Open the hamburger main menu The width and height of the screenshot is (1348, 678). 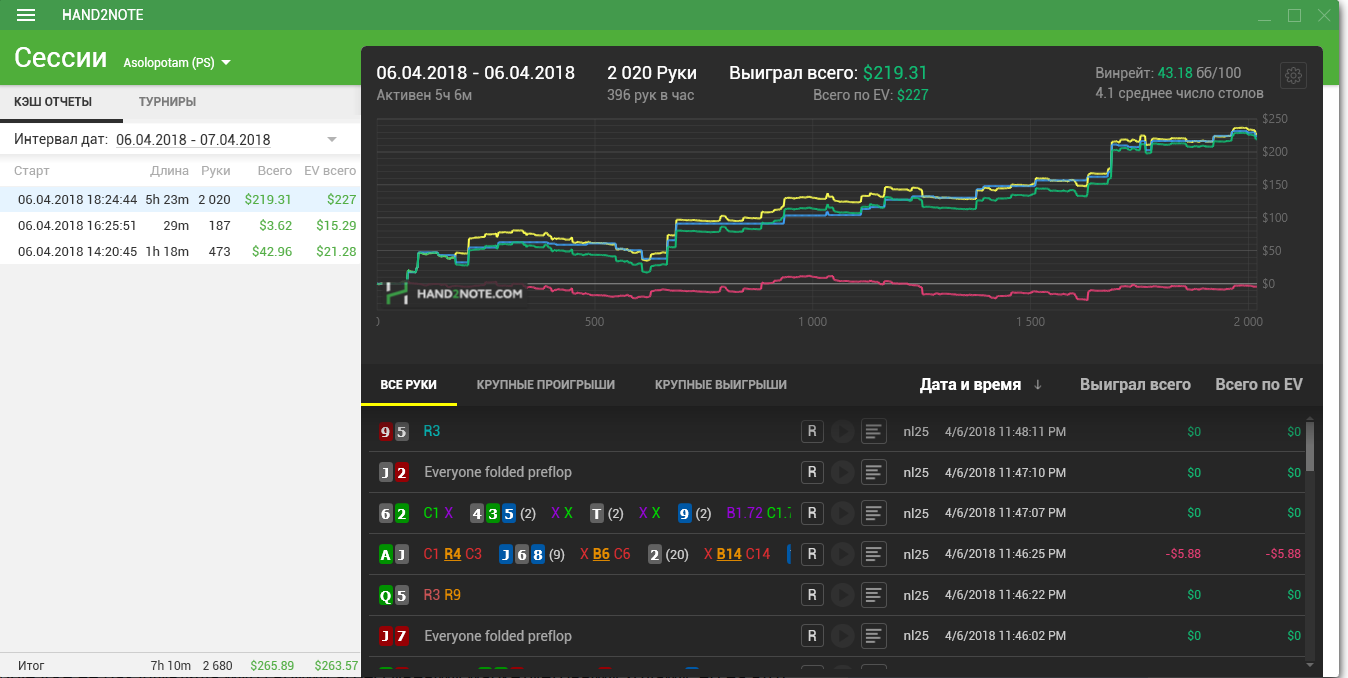26,15
